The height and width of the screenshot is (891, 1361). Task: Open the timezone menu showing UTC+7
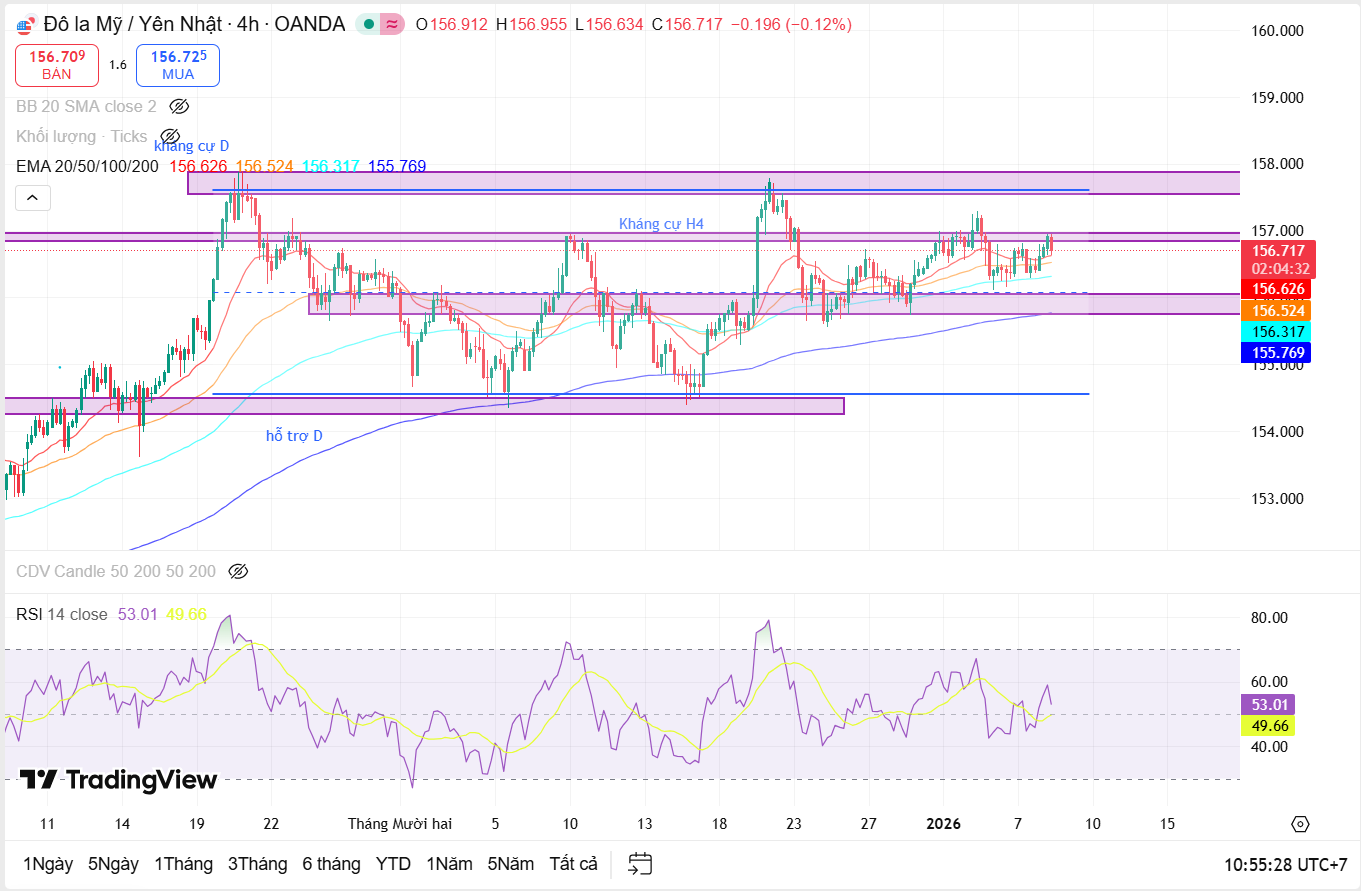pyautogui.click(x=1284, y=863)
